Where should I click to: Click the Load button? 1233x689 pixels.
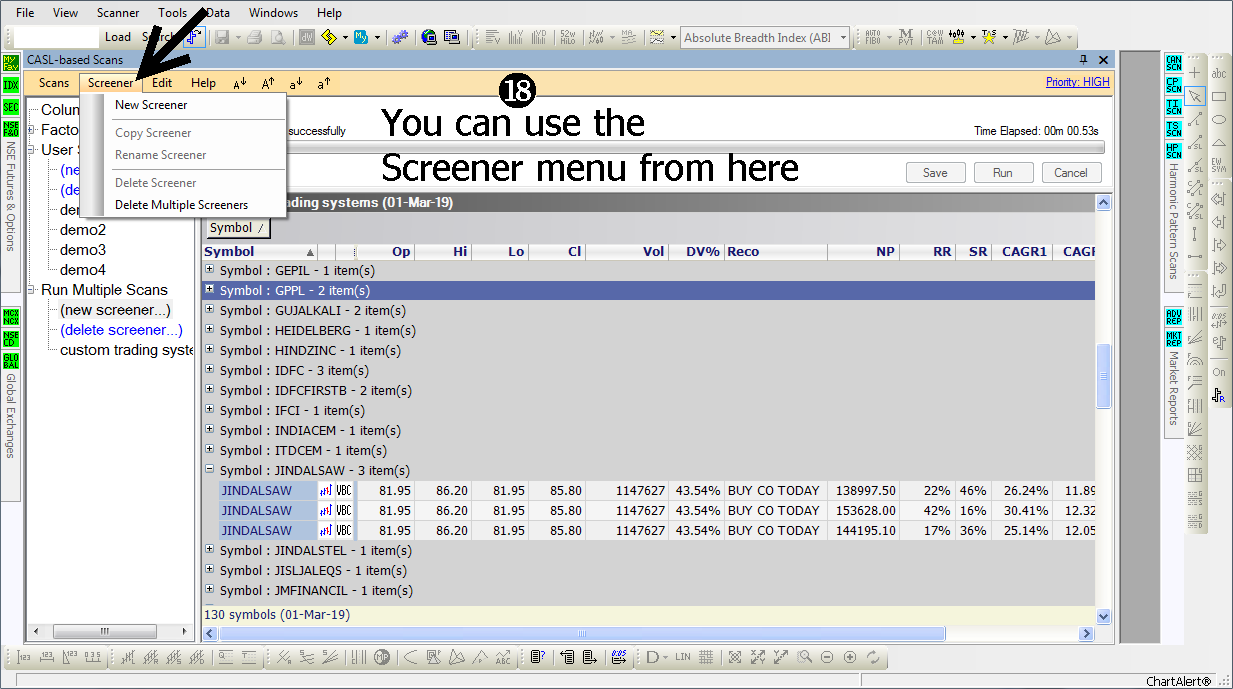pyautogui.click(x=118, y=37)
